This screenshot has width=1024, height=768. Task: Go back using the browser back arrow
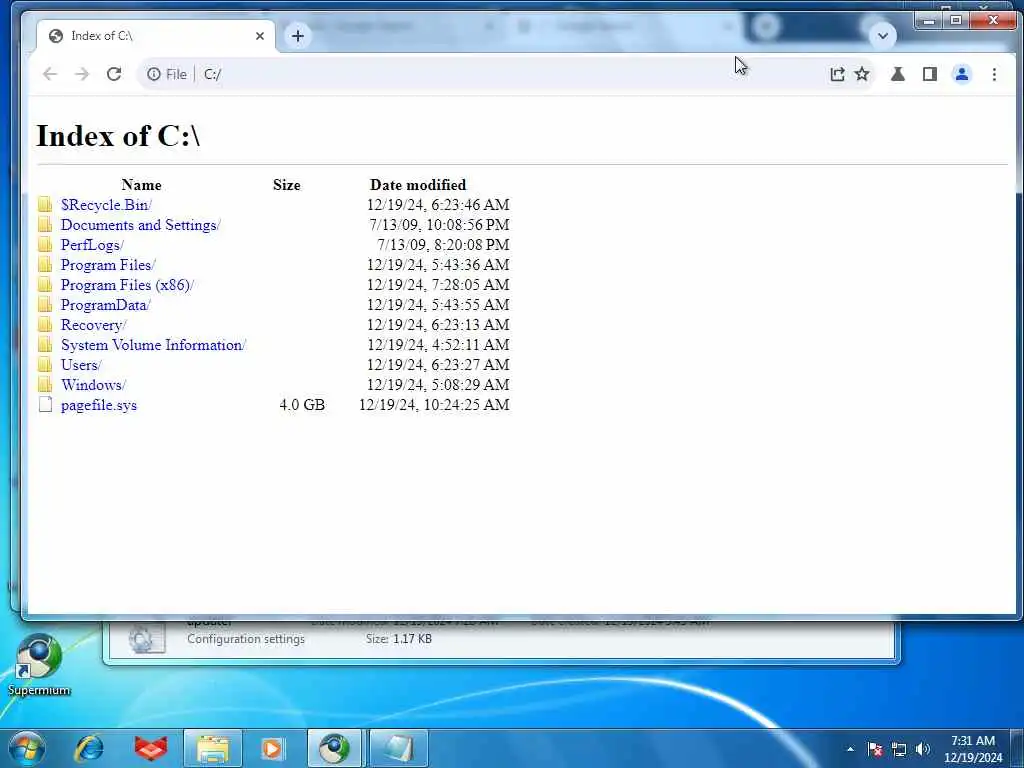pos(50,74)
